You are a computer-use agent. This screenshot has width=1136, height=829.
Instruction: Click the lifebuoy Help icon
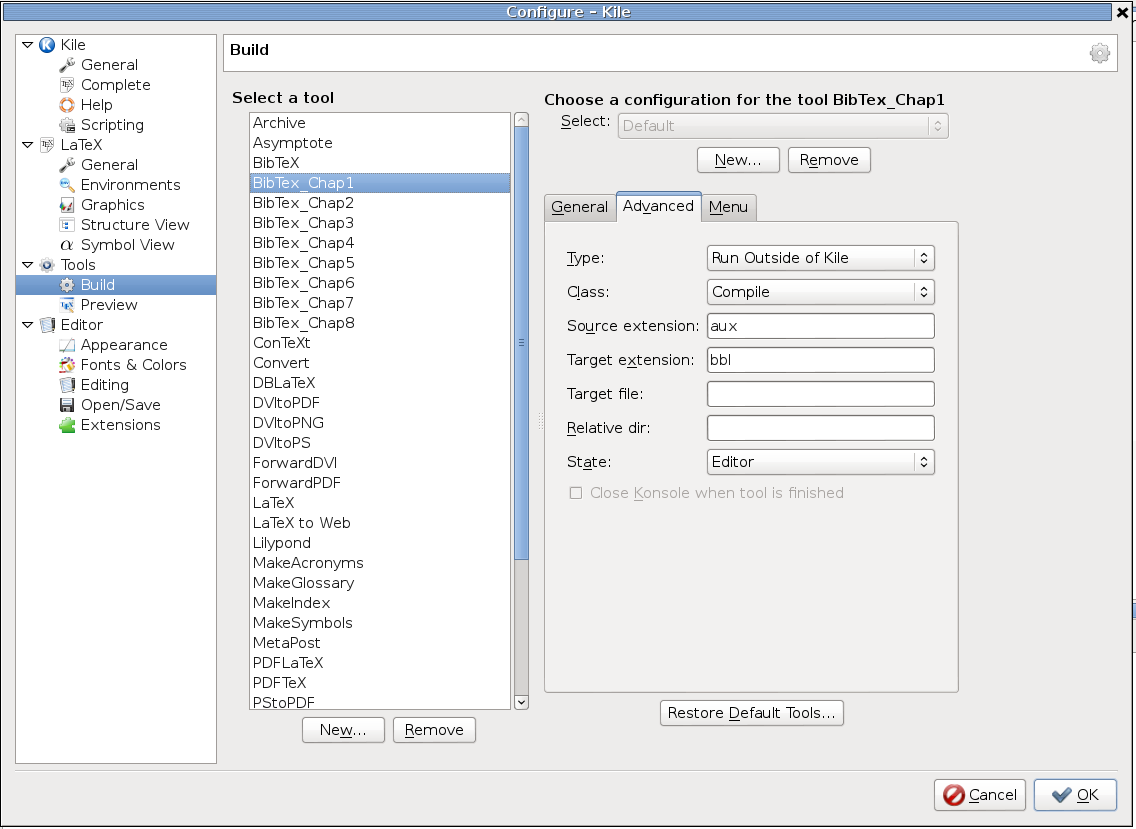67,105
